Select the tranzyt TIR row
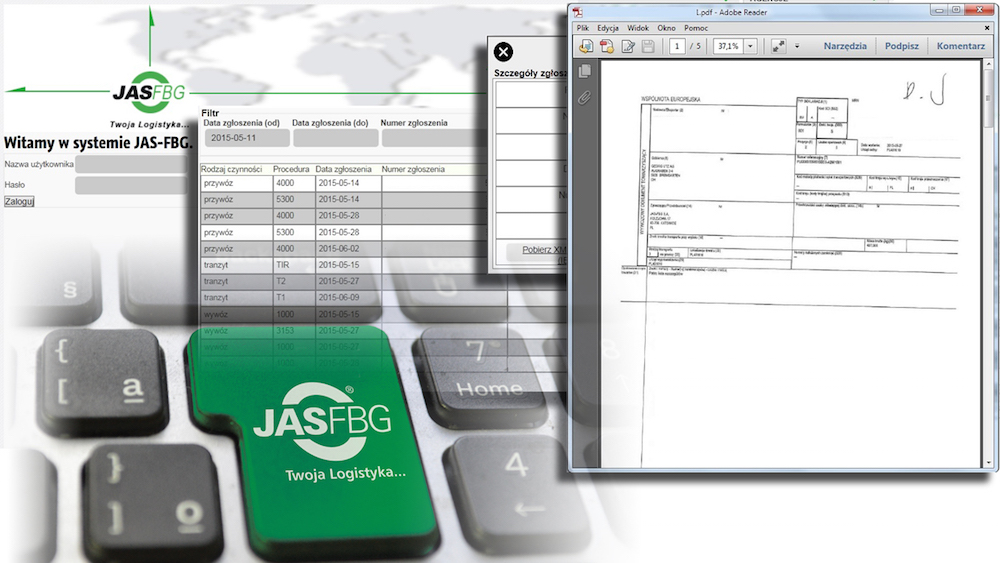Viewport: 1000px width, 563px height. (x=344, y=265)
